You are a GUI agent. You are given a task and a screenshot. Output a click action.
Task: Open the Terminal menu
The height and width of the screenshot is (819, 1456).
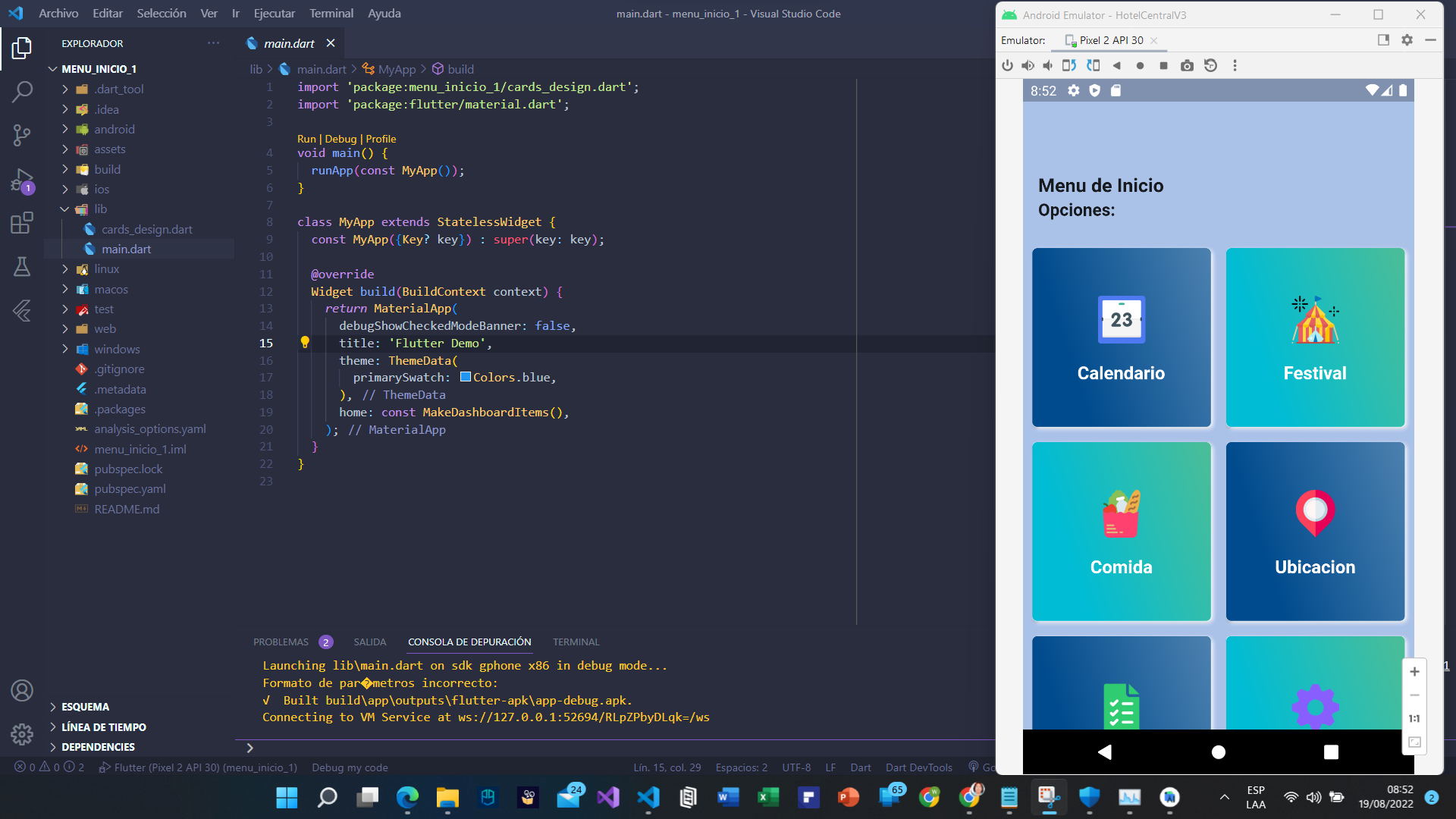click(331, 14)
